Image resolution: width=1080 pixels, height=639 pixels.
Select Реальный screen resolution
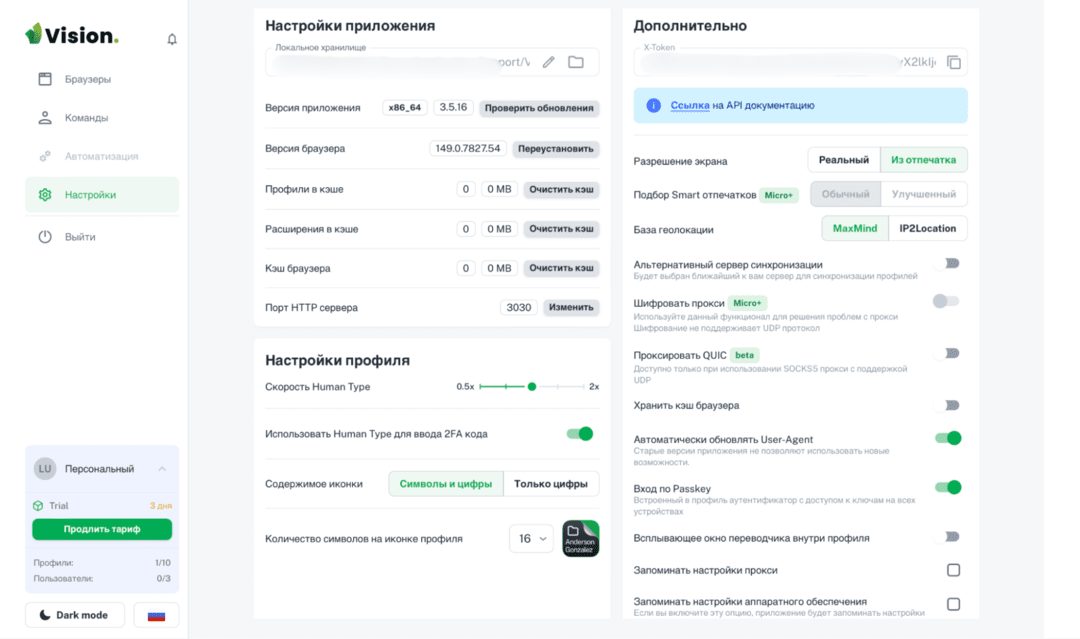click(844, 160)
